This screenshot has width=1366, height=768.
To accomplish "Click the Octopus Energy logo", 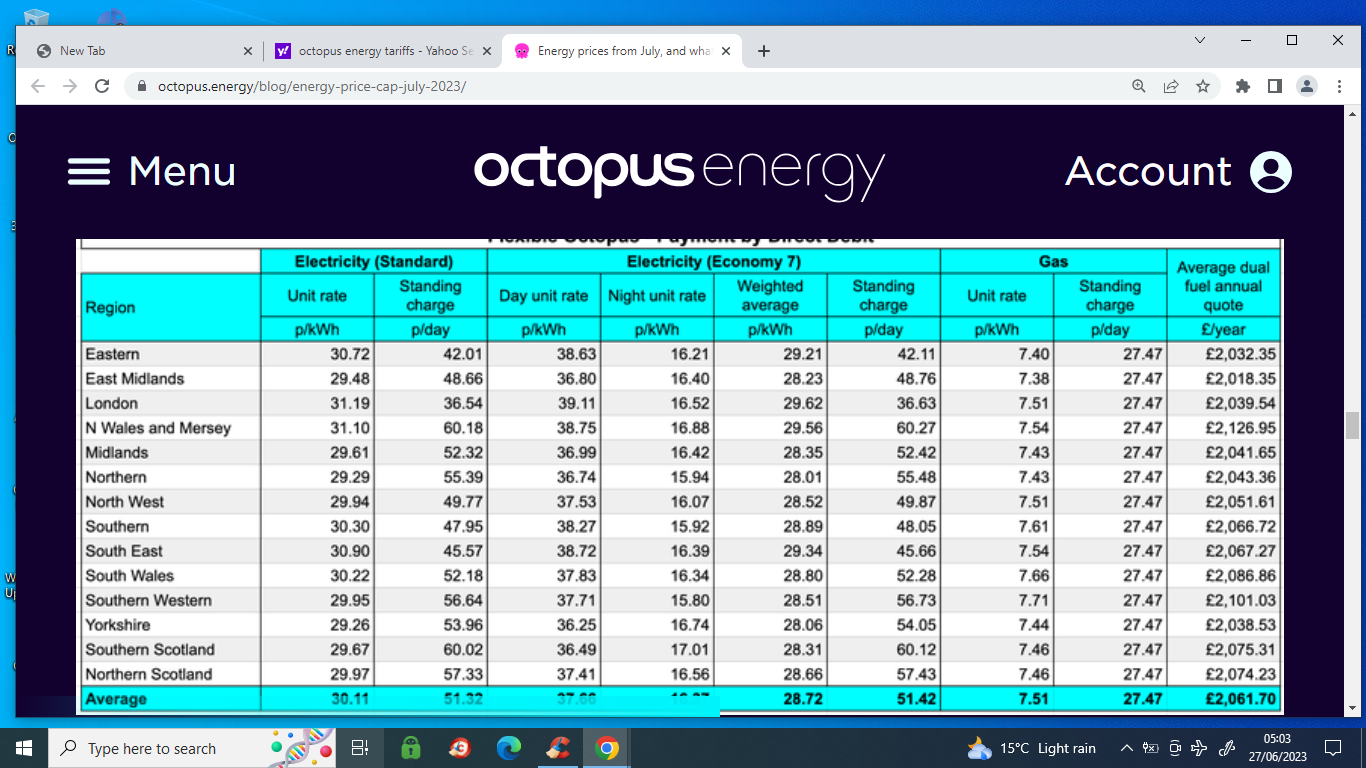I will (680, 172).
